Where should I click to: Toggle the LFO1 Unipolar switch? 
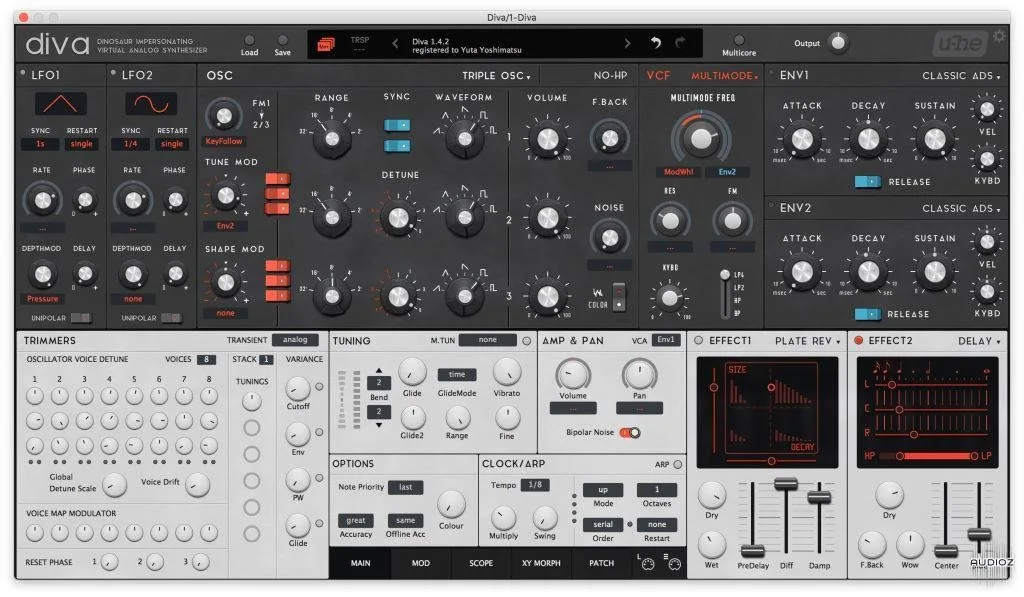[81, 318]
